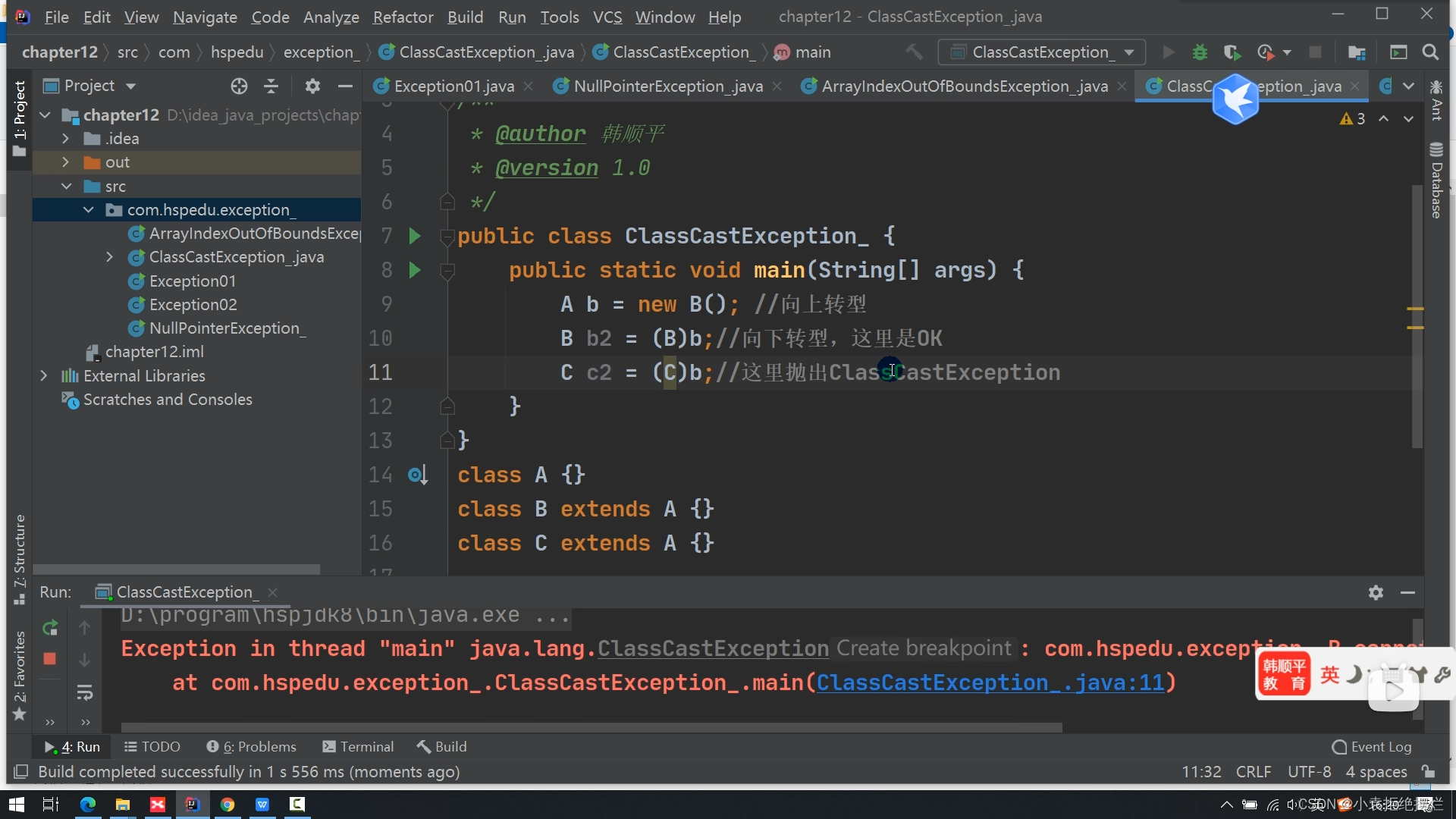Click CRLF line separator in status bar

tap(1253, 772)
